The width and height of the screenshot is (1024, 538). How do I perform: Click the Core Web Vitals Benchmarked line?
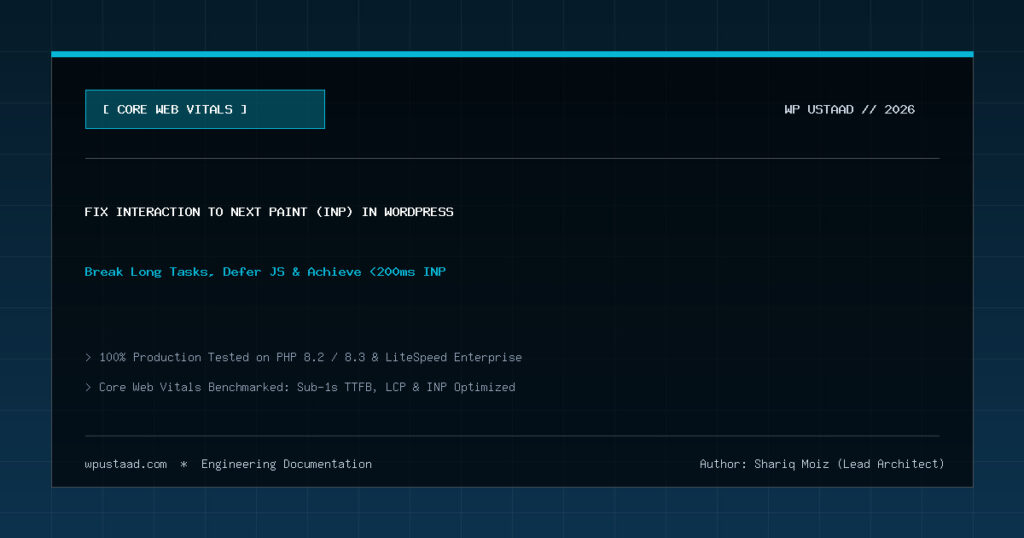pyautogui.click(x=300, y=387)
